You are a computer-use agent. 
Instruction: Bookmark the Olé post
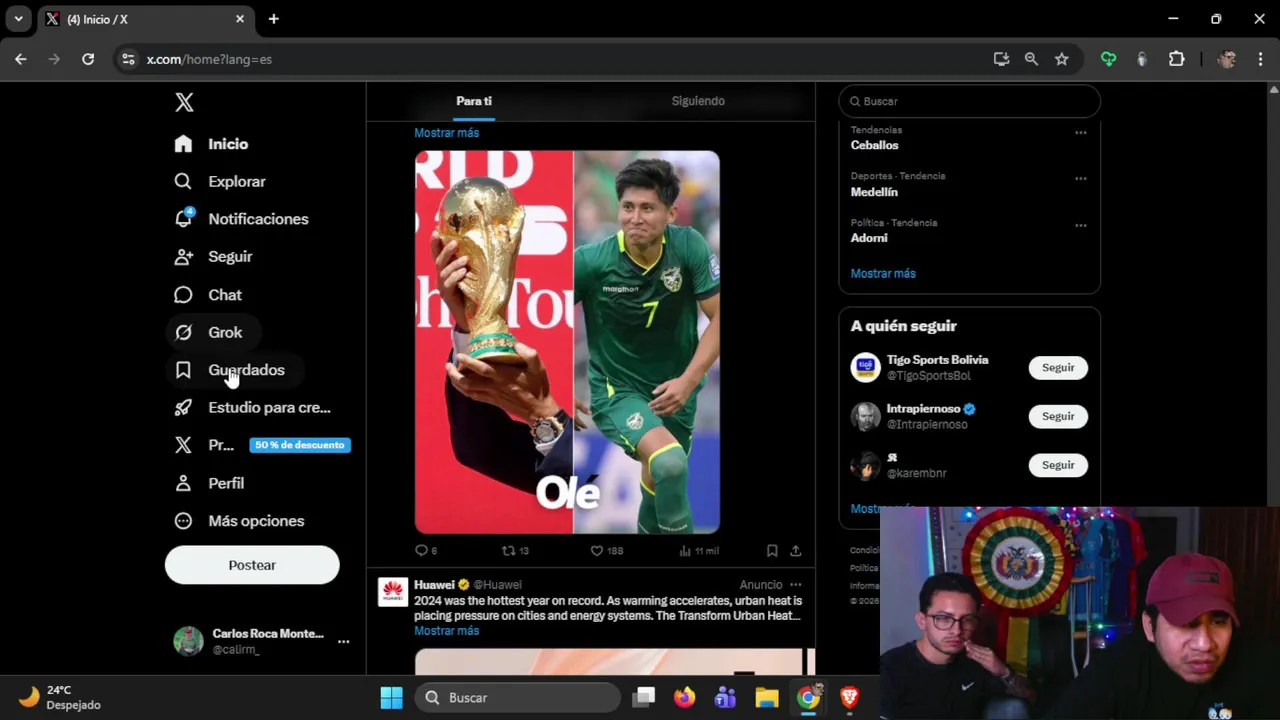tap(772, 551)
